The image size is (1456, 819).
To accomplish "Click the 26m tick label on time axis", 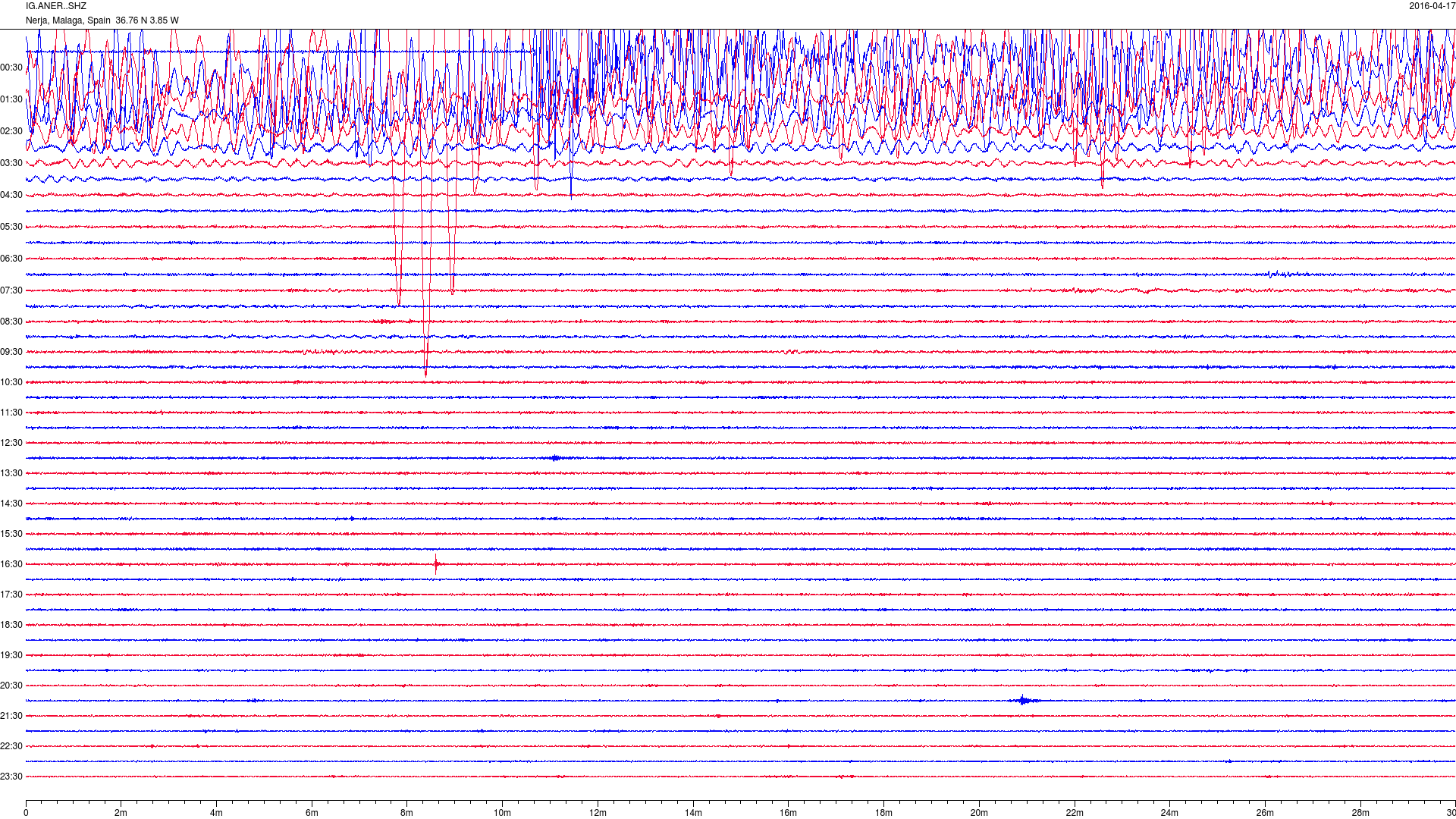I will coord(1265,813).
